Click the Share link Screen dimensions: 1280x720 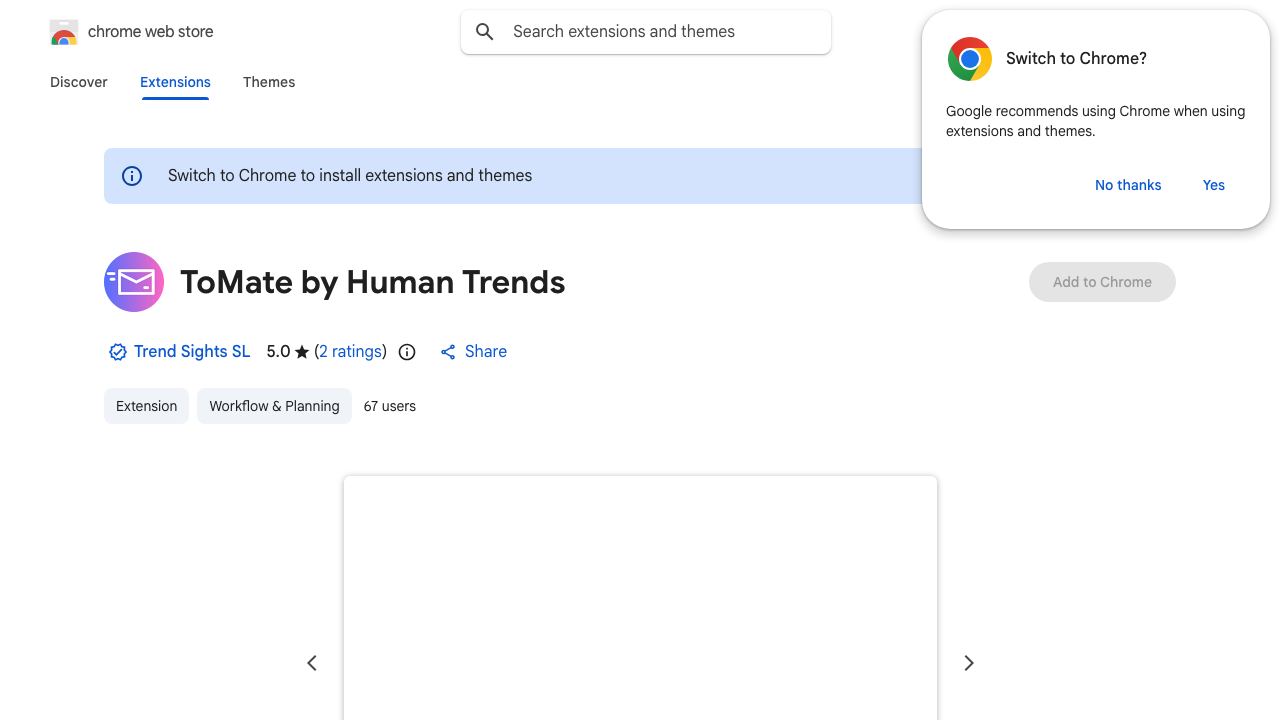tap(486, 352)
